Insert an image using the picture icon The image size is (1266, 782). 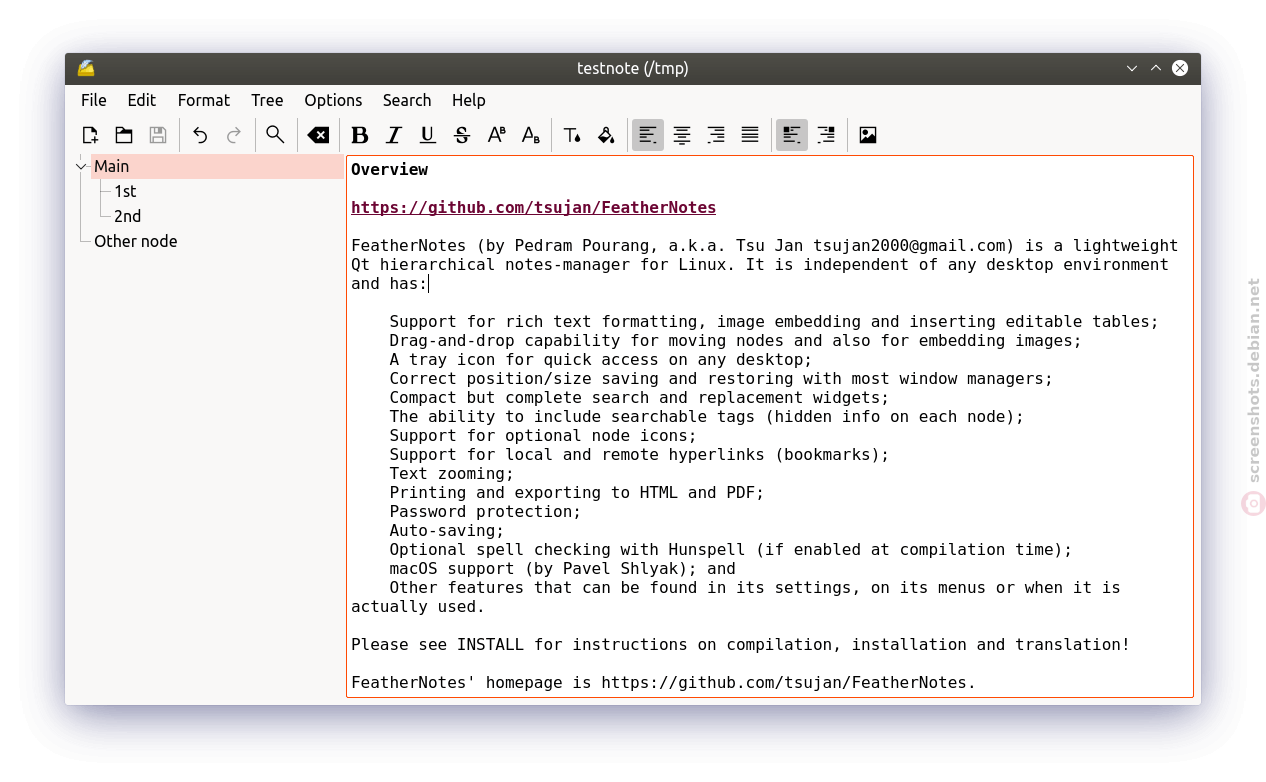[868, 135]
